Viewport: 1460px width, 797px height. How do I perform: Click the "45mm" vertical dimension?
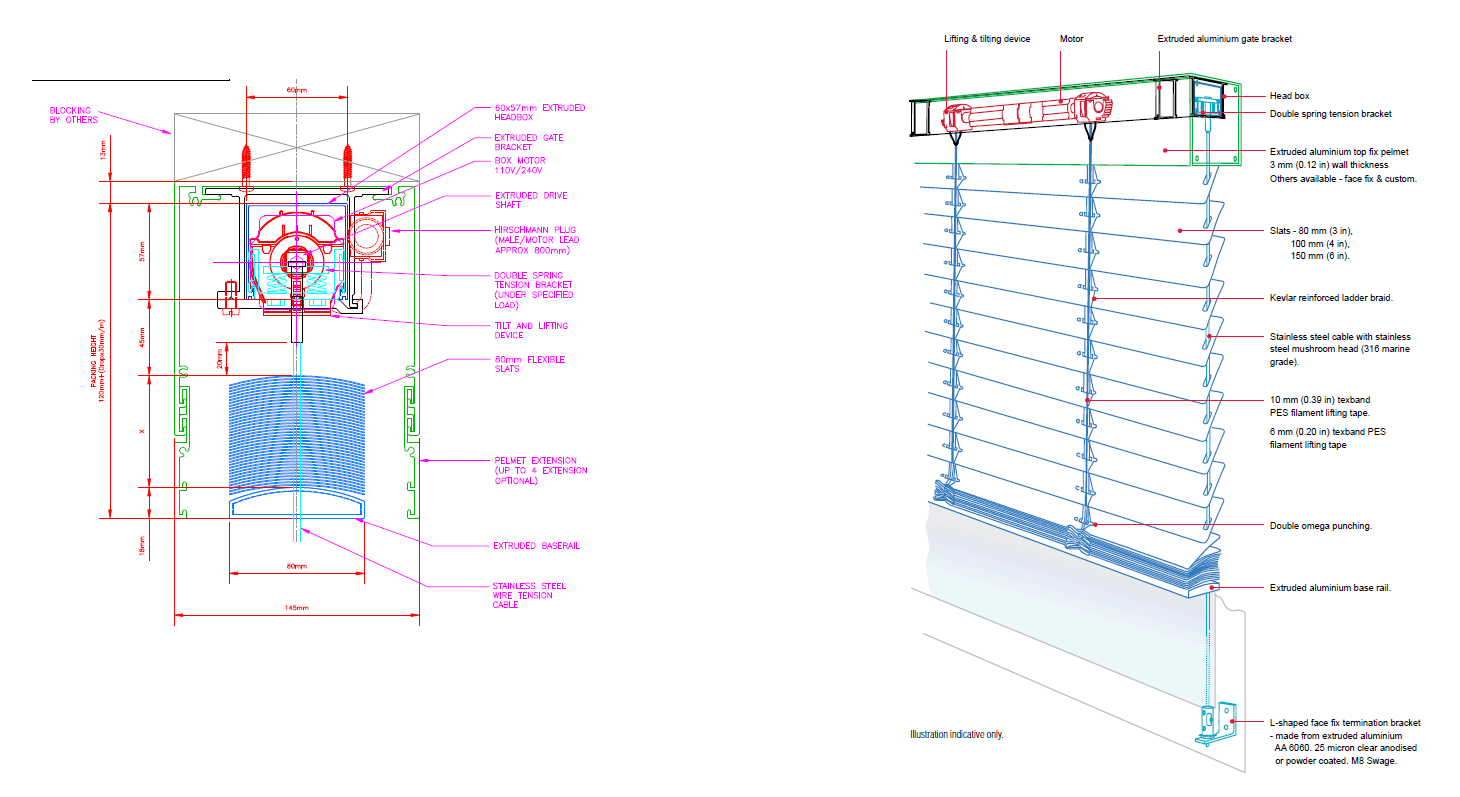click(143, 339)
